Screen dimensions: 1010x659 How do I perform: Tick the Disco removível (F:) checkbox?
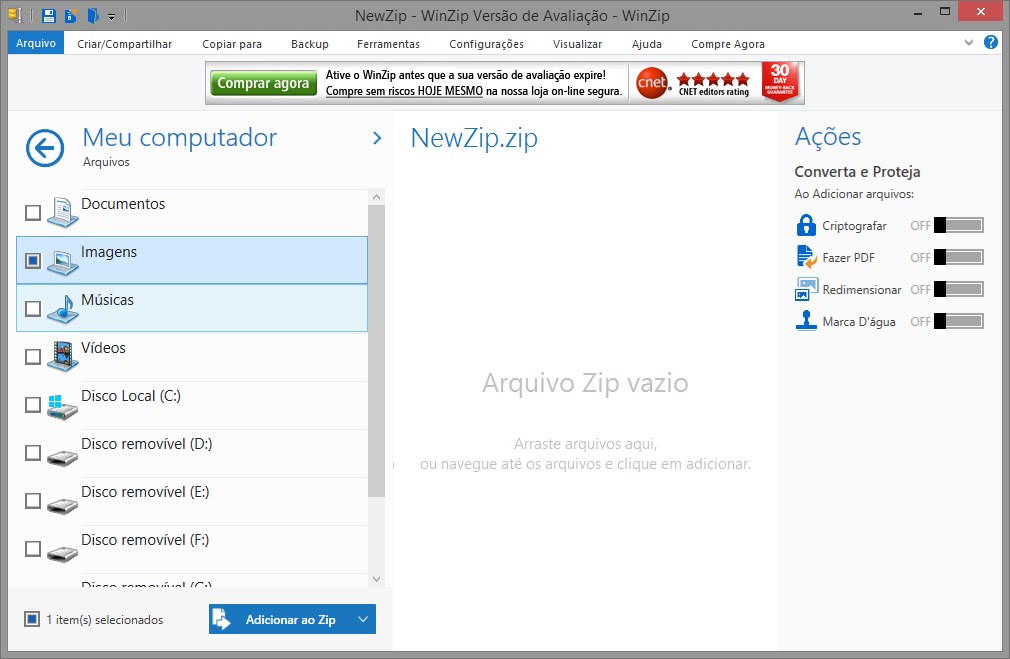click(x=33, y=549)
